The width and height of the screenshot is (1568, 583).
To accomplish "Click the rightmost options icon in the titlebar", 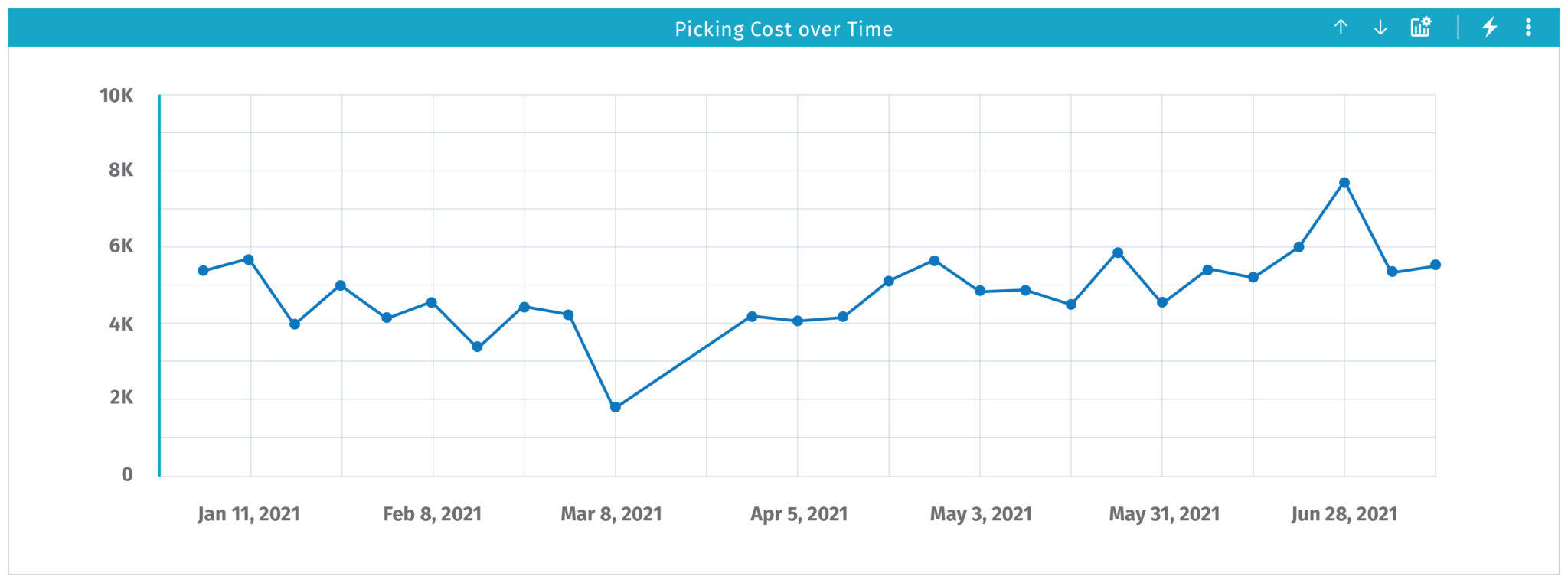I will coord(1528,28).
